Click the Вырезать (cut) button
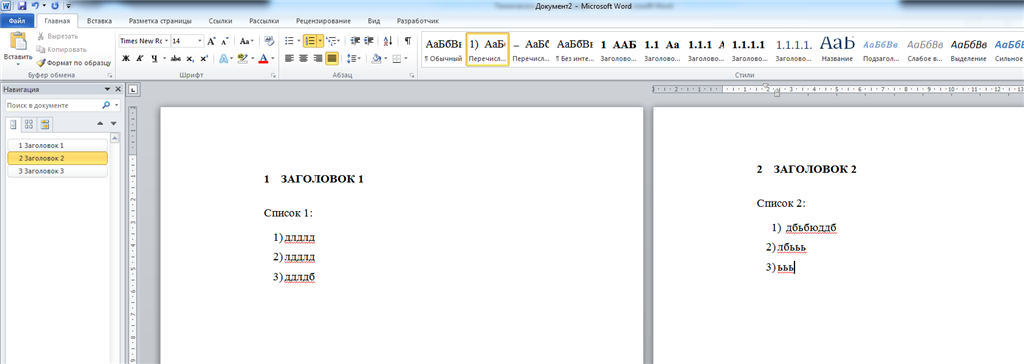1024x364 pixels. tap(57, 37)
